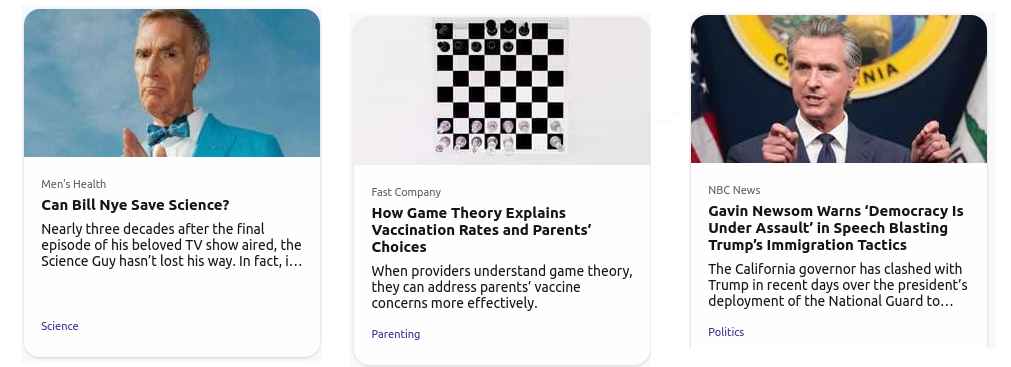
Task: Open the 'Can Bill Nye Save Science?' article thumbnail
Action: tap(172, 83)
